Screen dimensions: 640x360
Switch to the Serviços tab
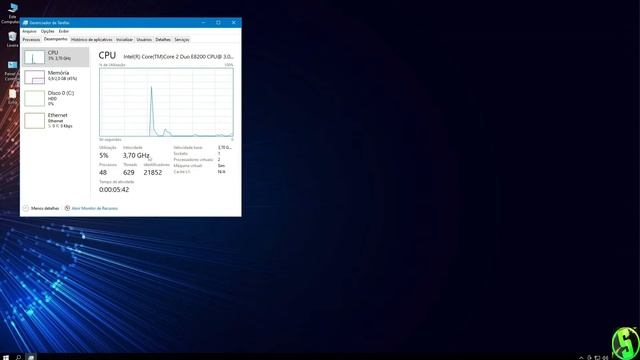[182, 40]
